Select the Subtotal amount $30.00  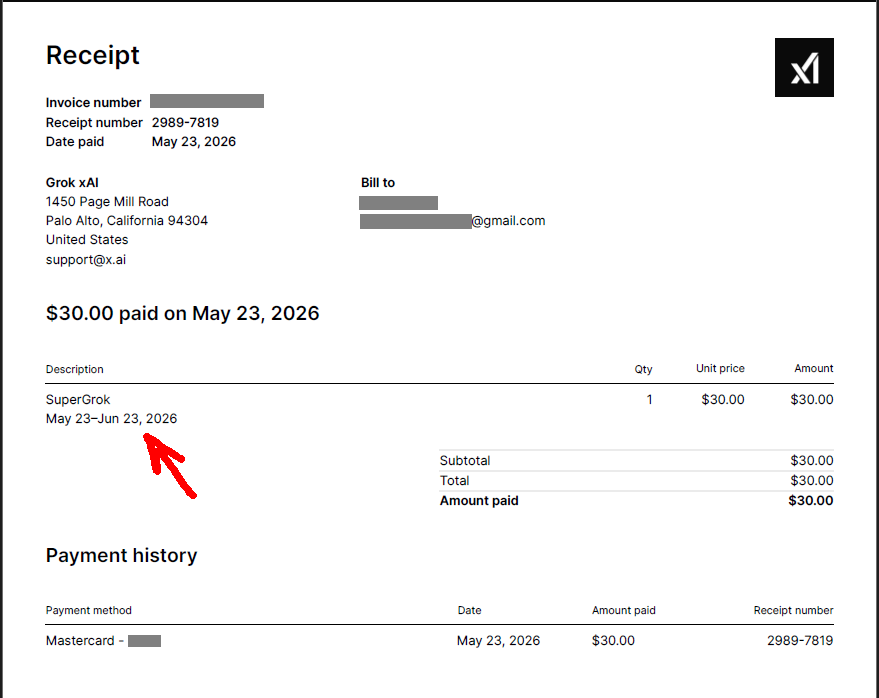[x=812, y=461]
